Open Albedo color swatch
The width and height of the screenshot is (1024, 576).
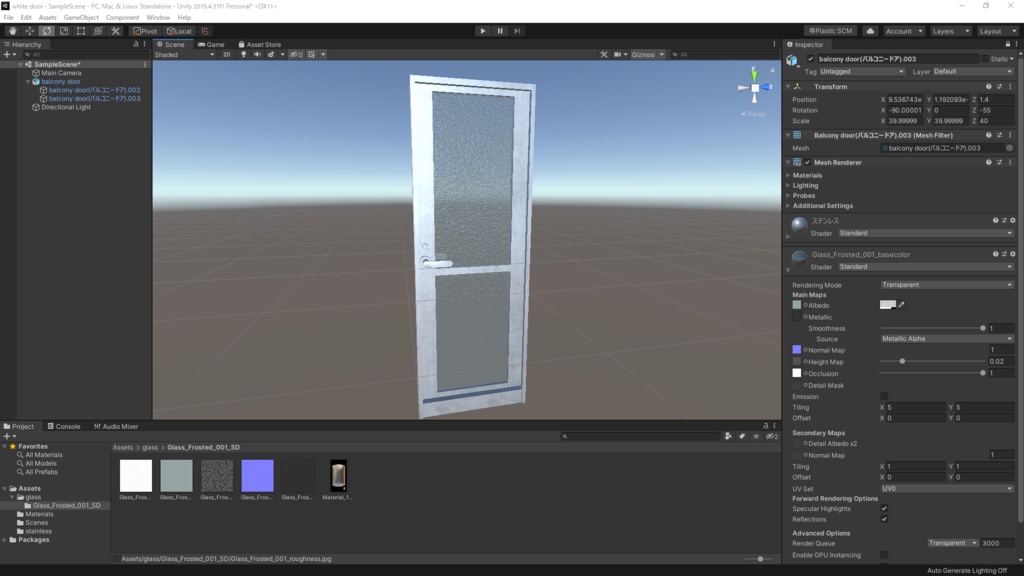click(x=888, y=304)
